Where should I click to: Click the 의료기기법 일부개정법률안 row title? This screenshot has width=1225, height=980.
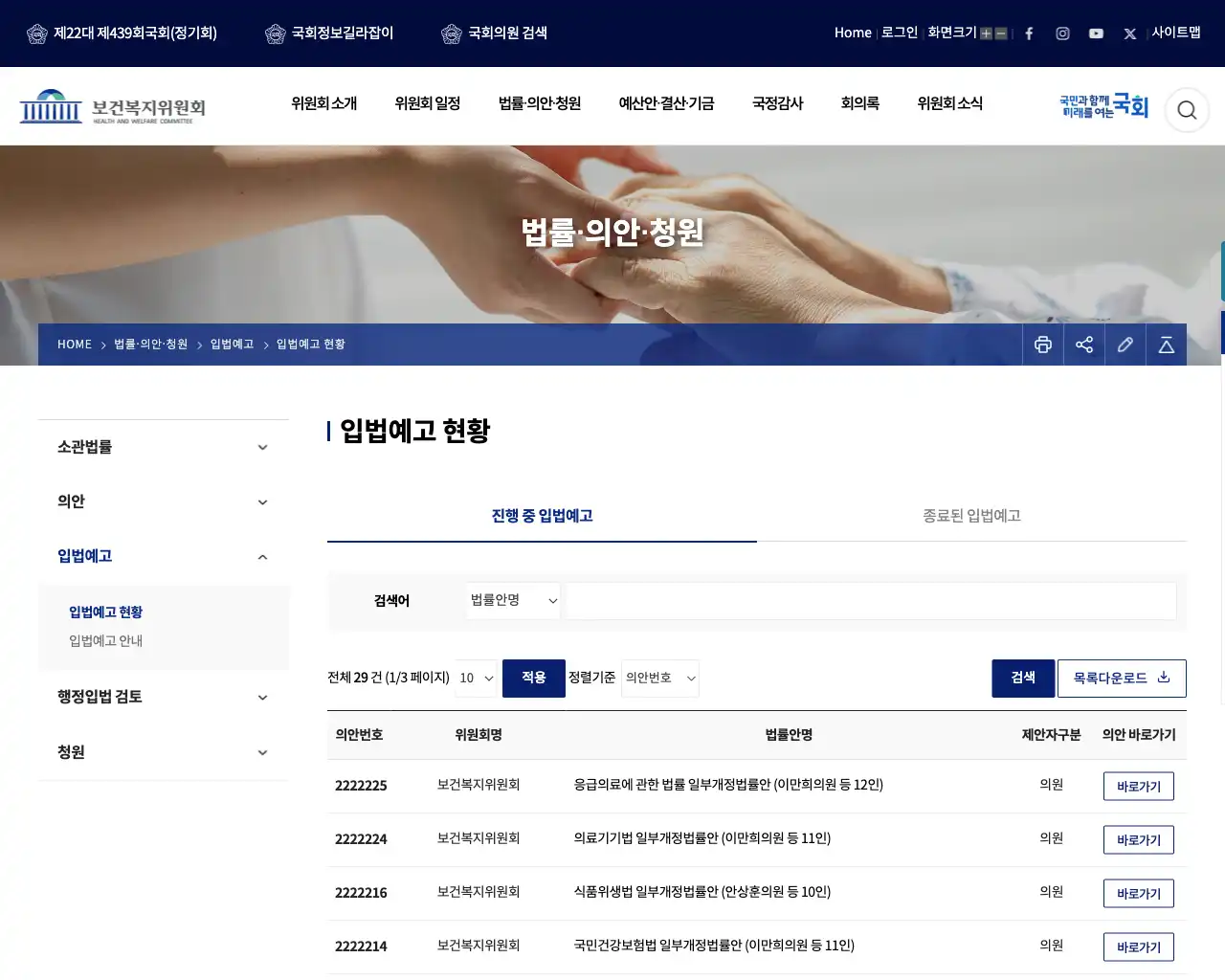[702, 838]
